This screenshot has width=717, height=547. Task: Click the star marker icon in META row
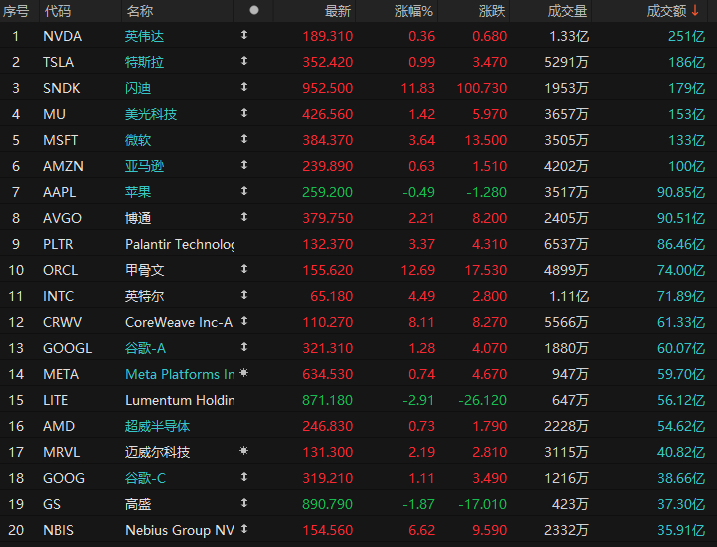click(244, 373)
